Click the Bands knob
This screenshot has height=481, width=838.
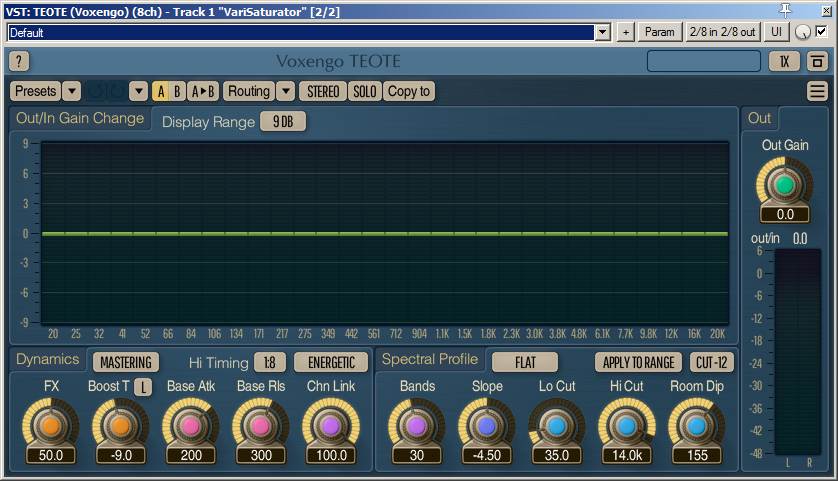coord(416,426)
